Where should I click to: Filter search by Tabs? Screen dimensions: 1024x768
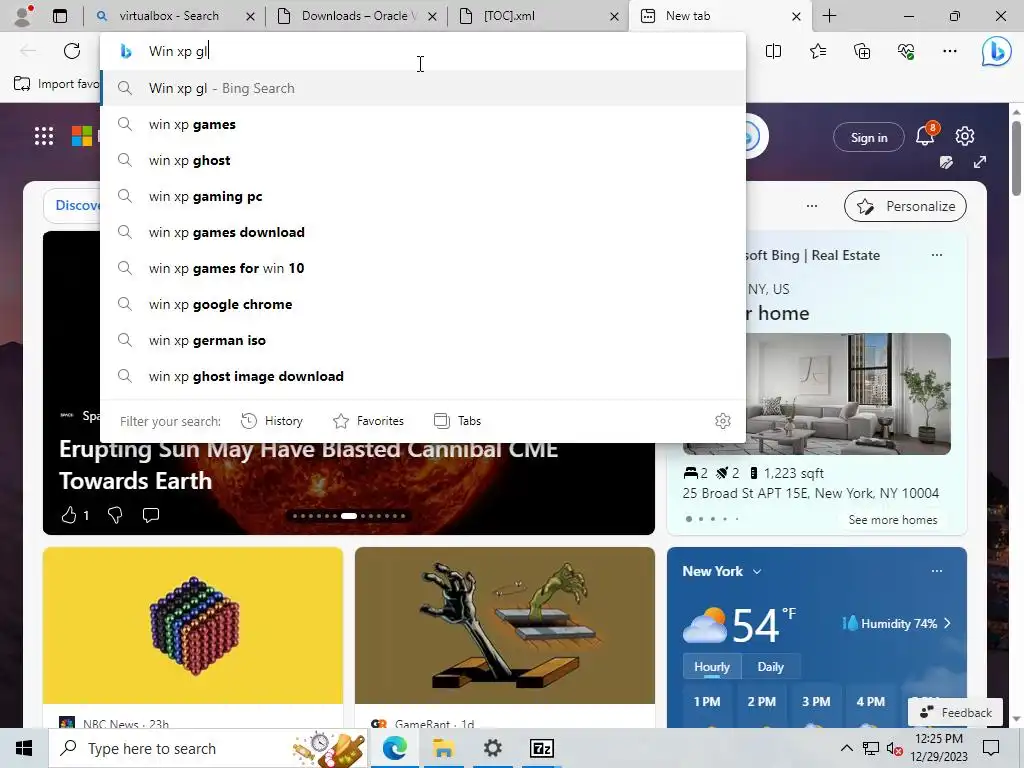(x=457, y=421)
